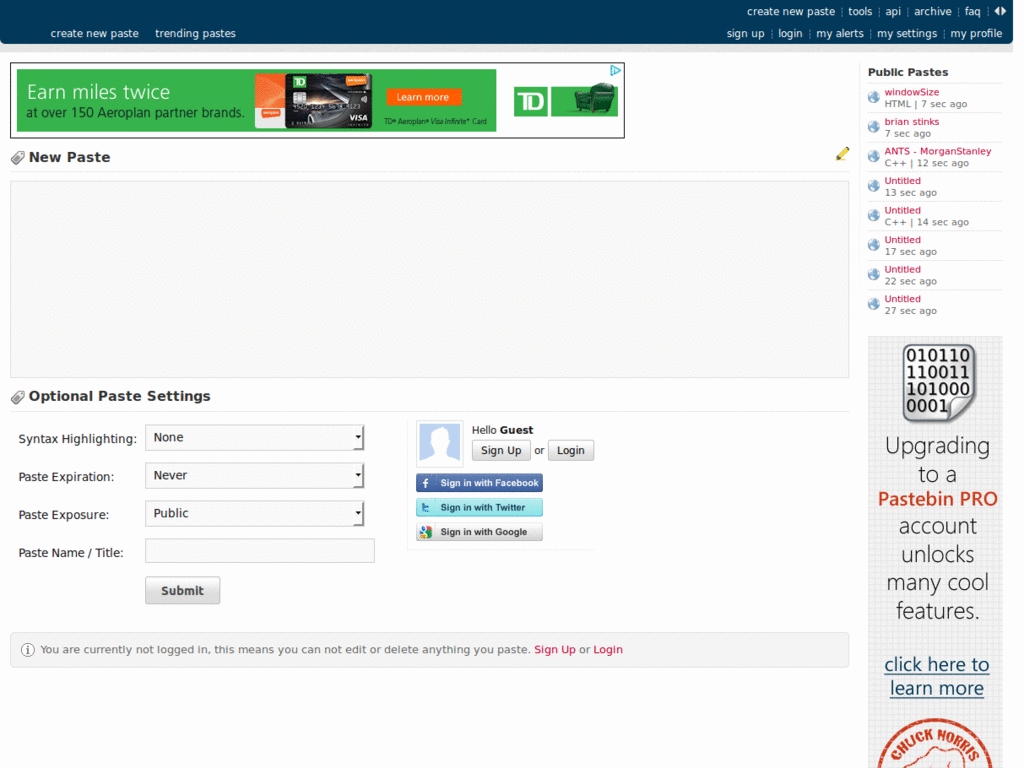
Task: Switch to trending pastes
Action: click(195, 33)
